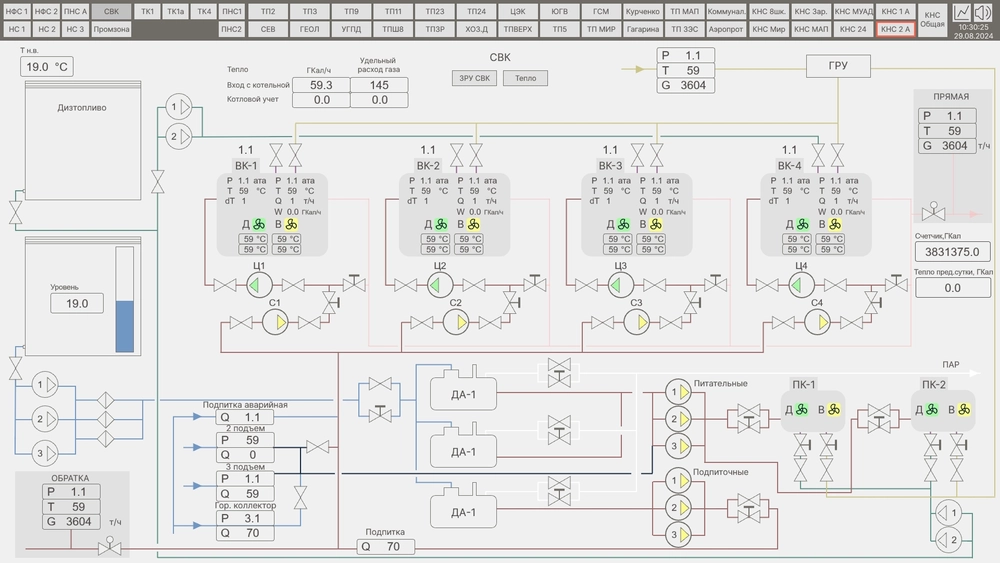Toggle the alarm sound speaker icon

click(983, 12)
